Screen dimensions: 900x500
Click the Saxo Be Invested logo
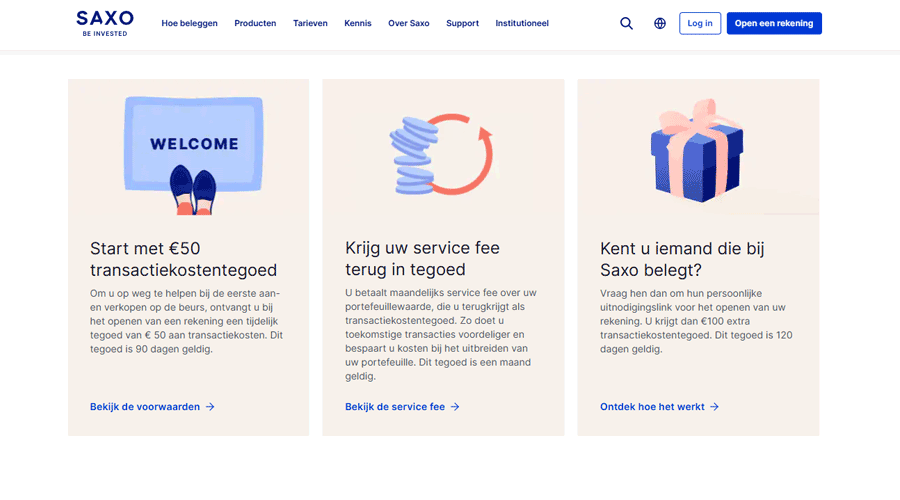coord(104,23)
